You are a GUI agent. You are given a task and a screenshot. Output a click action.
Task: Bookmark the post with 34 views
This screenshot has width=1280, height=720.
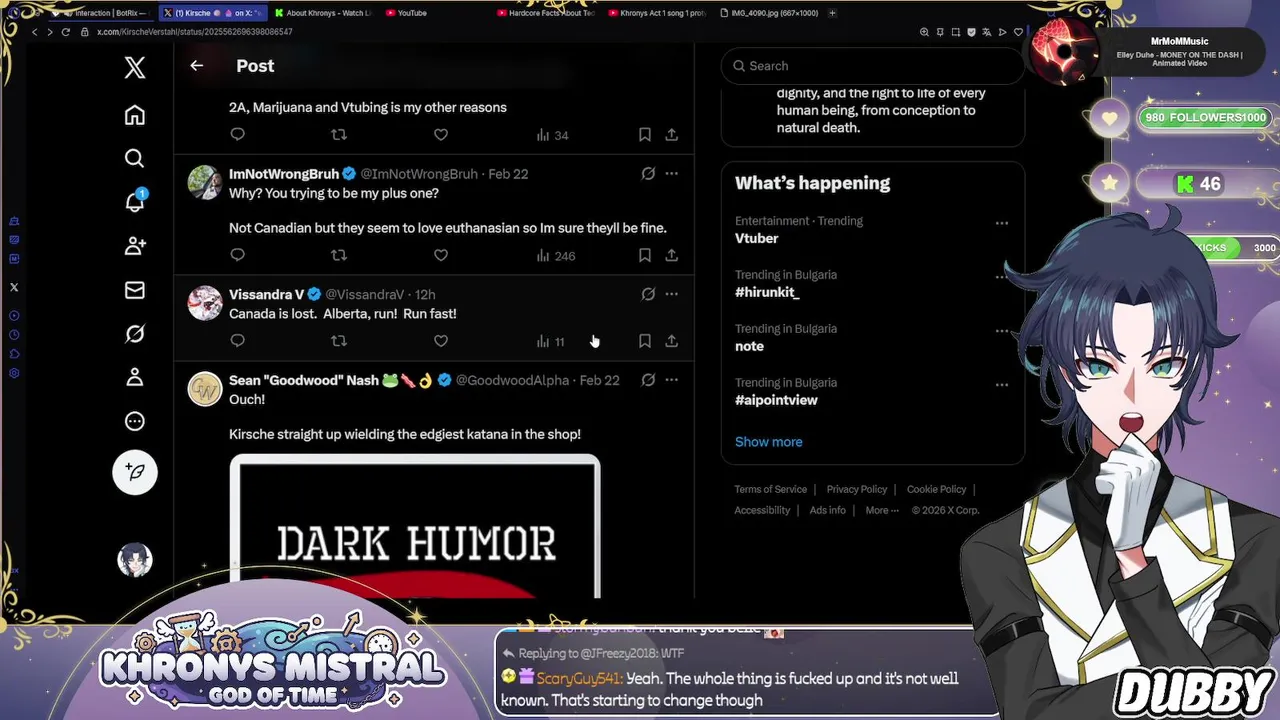[x=645, y=134]
